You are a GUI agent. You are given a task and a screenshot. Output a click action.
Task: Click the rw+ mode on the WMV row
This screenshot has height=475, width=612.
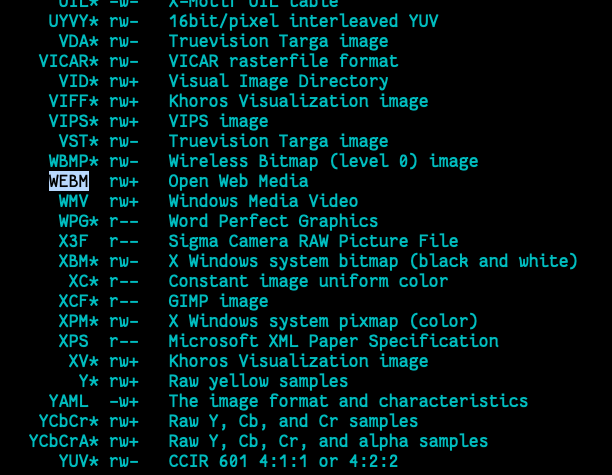[x=124, y=202]
